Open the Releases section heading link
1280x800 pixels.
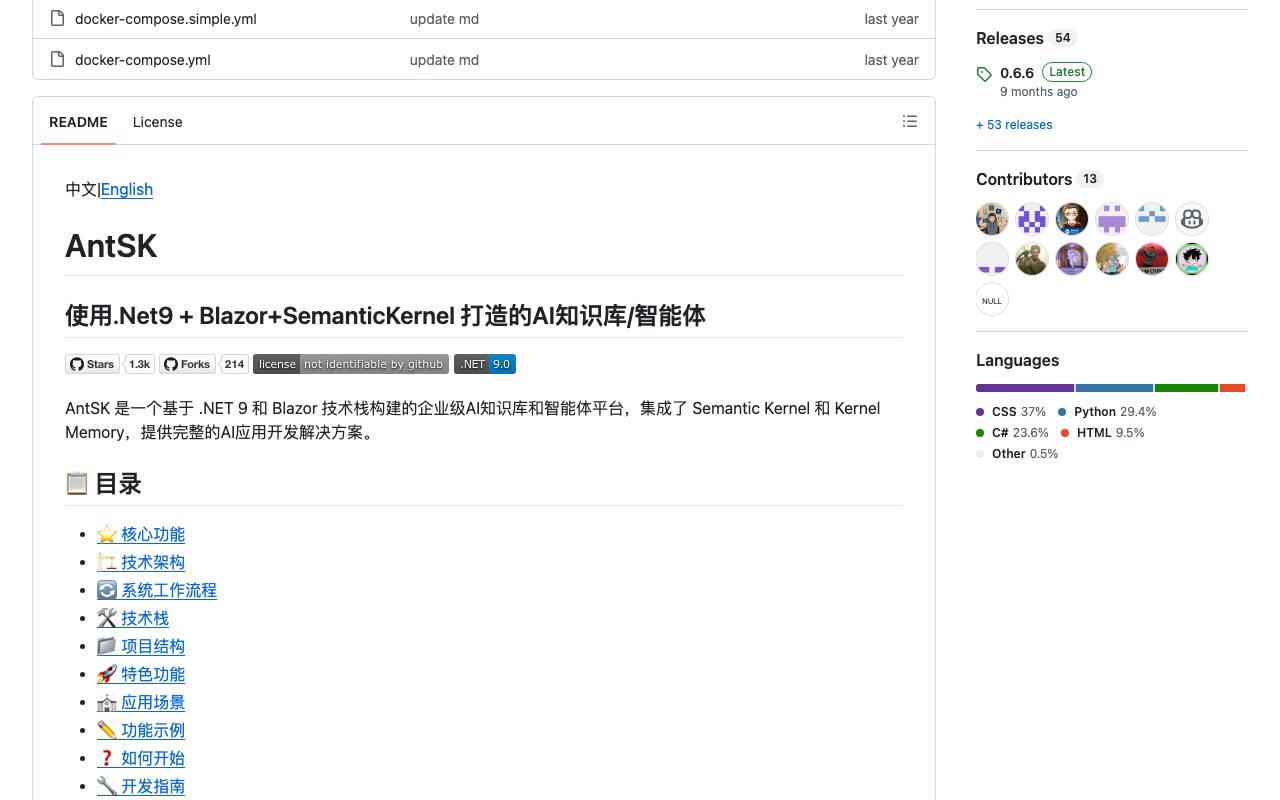(x=1010, y=38)
